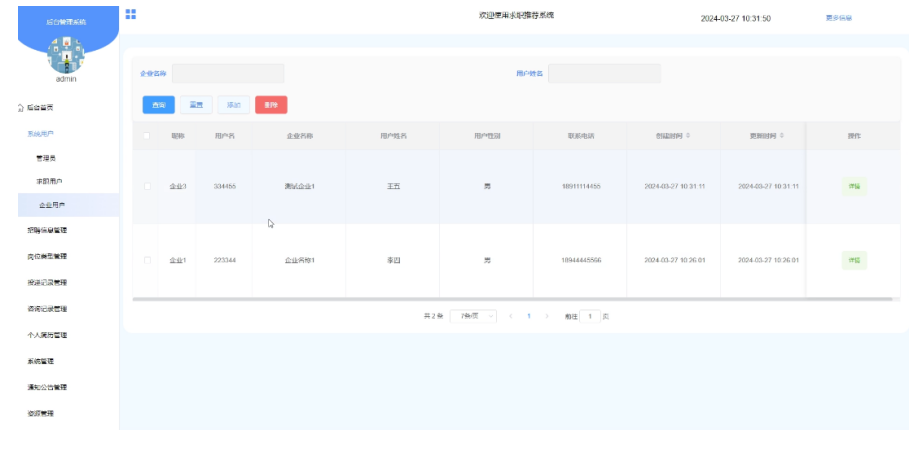
Task: Sort table by 创建时间 arrow icon
Action: click(687, 135)
